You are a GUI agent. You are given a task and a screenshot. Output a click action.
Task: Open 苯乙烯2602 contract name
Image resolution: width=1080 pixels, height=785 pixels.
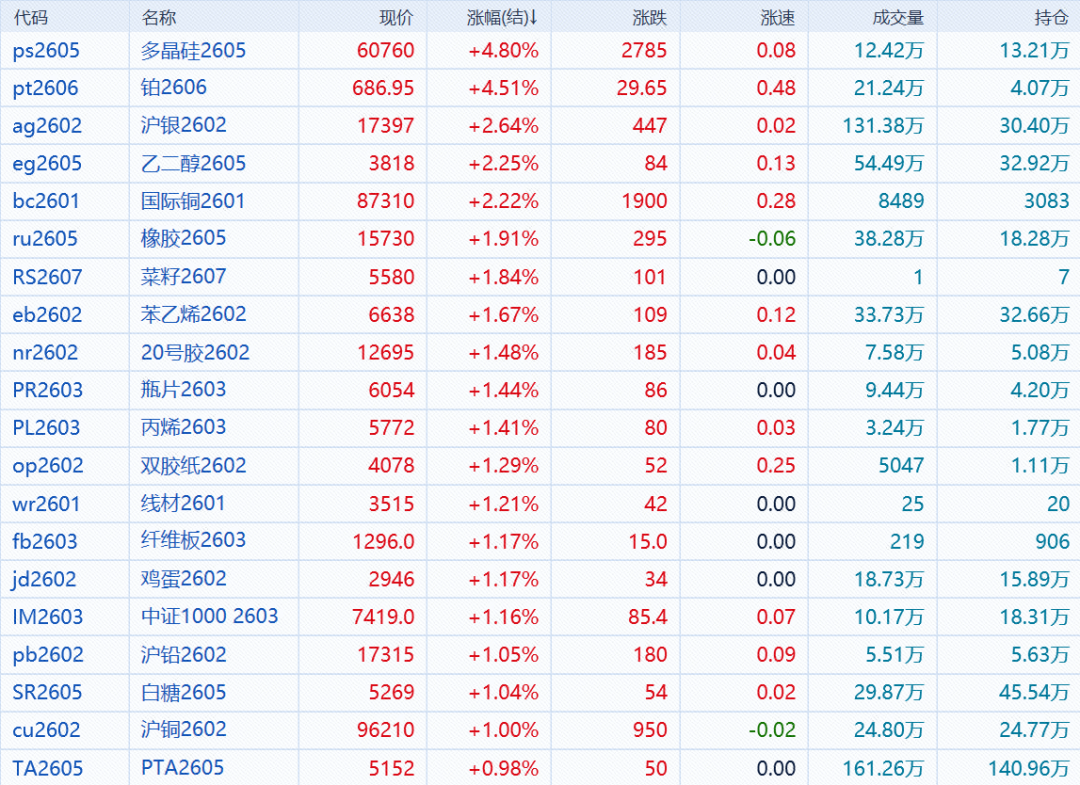pos(194,314)
